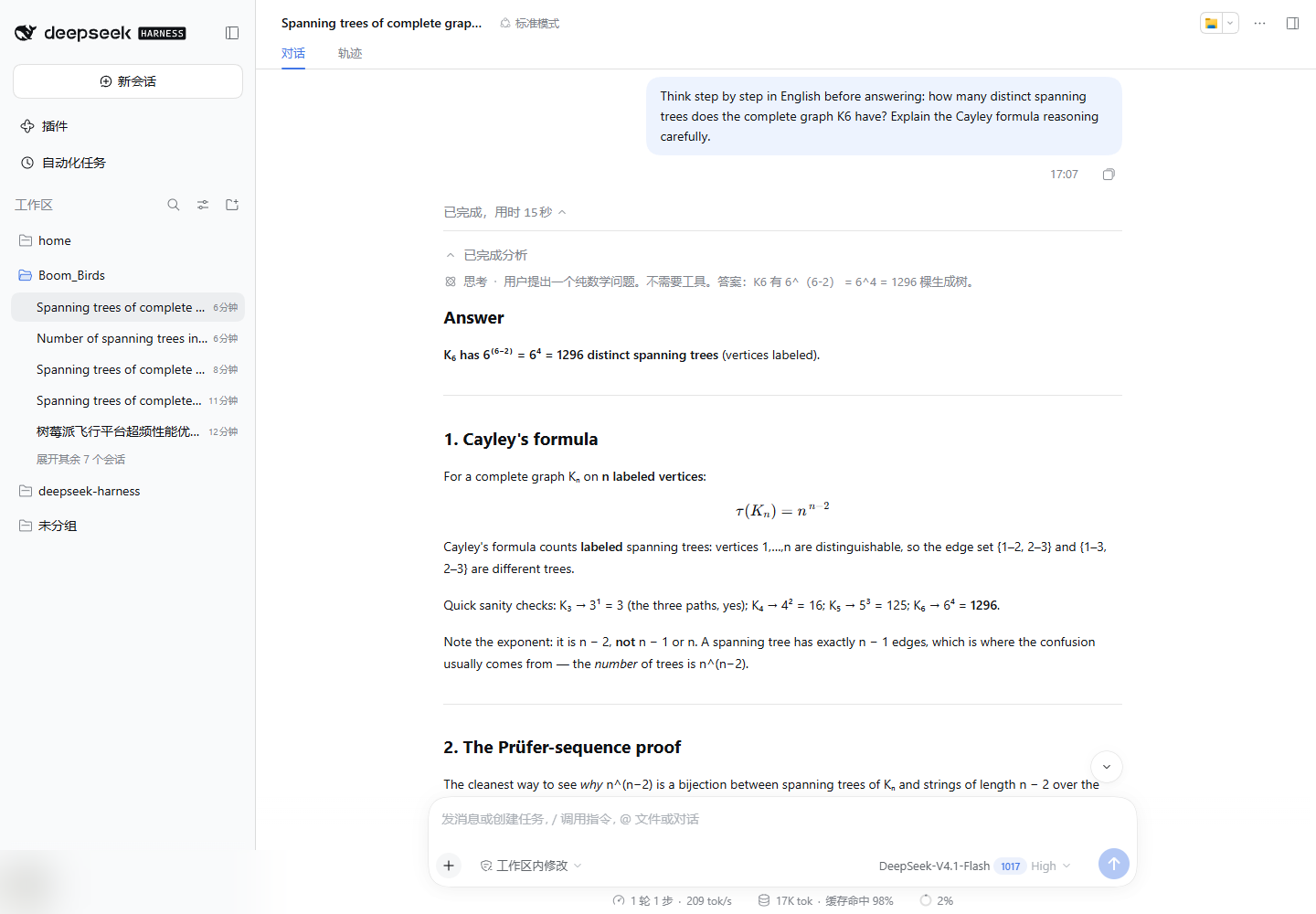Screen dimensions: 1316x914
Task: Click the send message arrow button
Action: (x=1113, y=864)
